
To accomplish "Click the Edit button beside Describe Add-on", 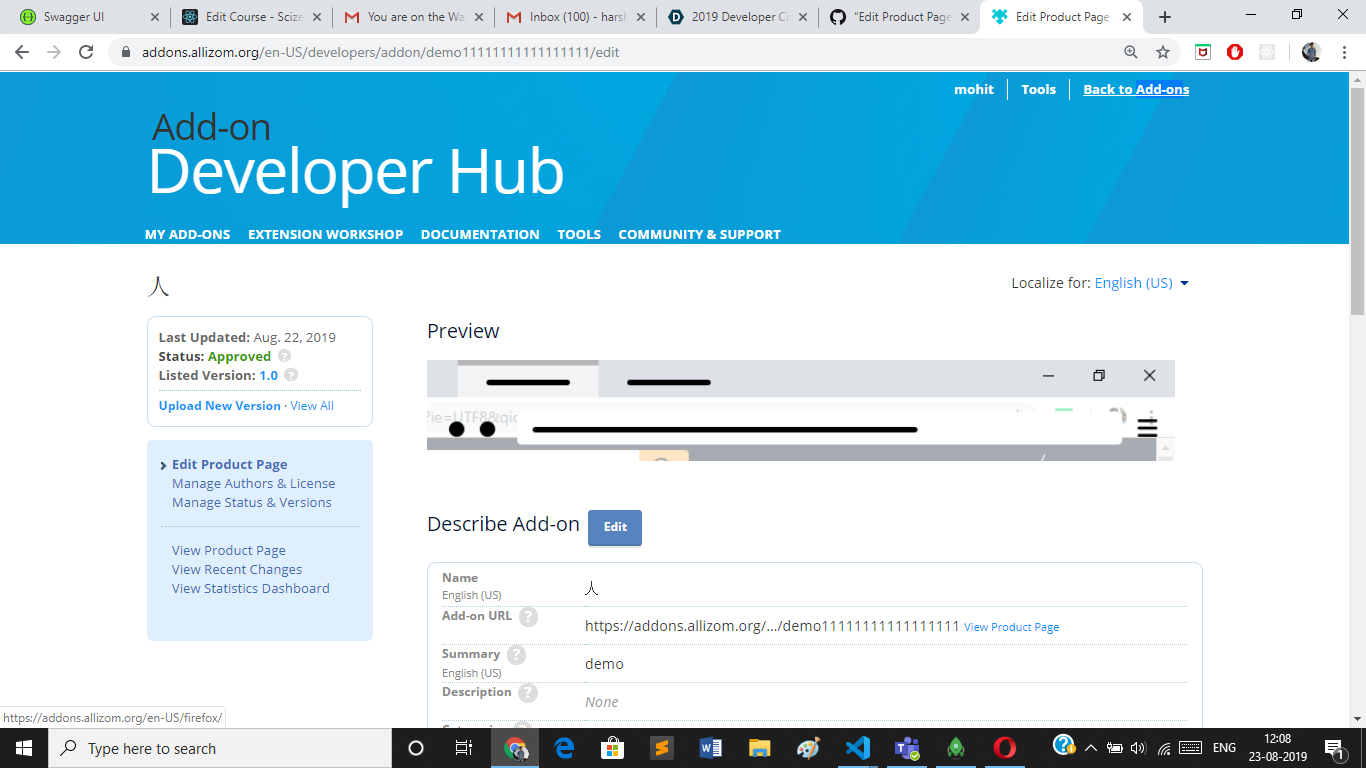I will coord(614,527).
